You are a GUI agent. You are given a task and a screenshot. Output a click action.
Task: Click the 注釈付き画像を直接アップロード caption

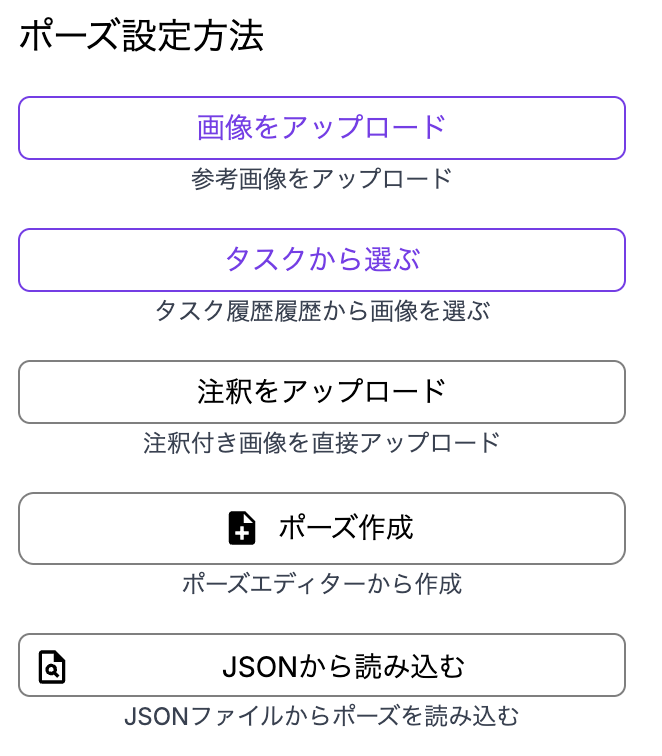click(322, 443)
